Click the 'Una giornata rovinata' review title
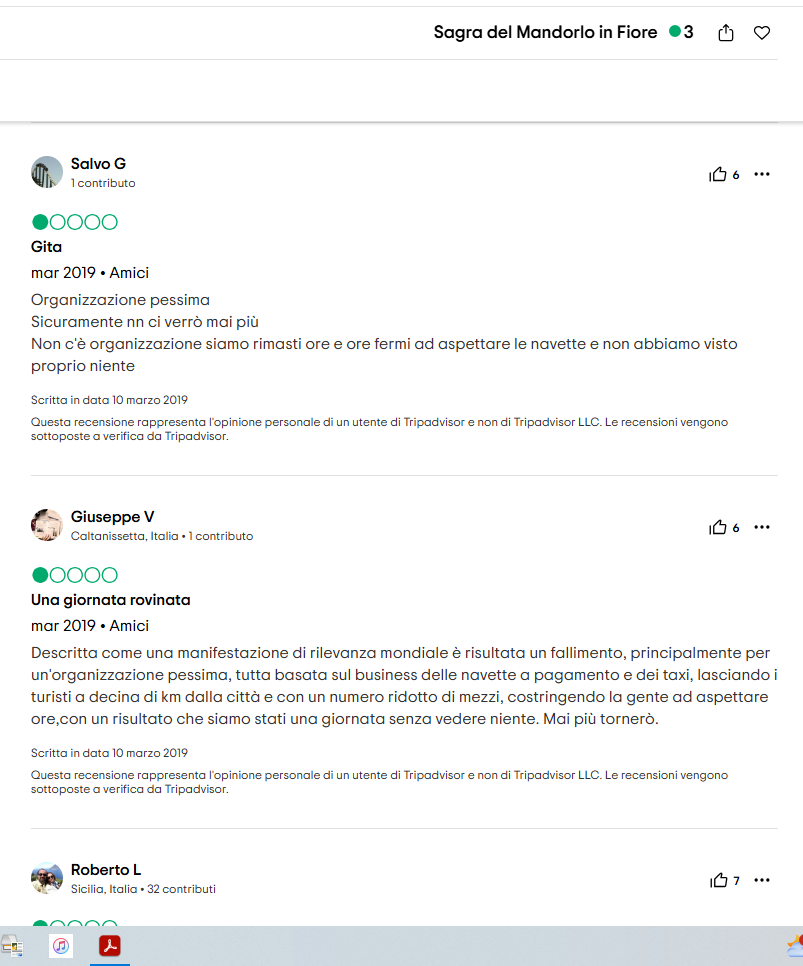Screen dimensions: 803x966 click(x=110, y=600)
